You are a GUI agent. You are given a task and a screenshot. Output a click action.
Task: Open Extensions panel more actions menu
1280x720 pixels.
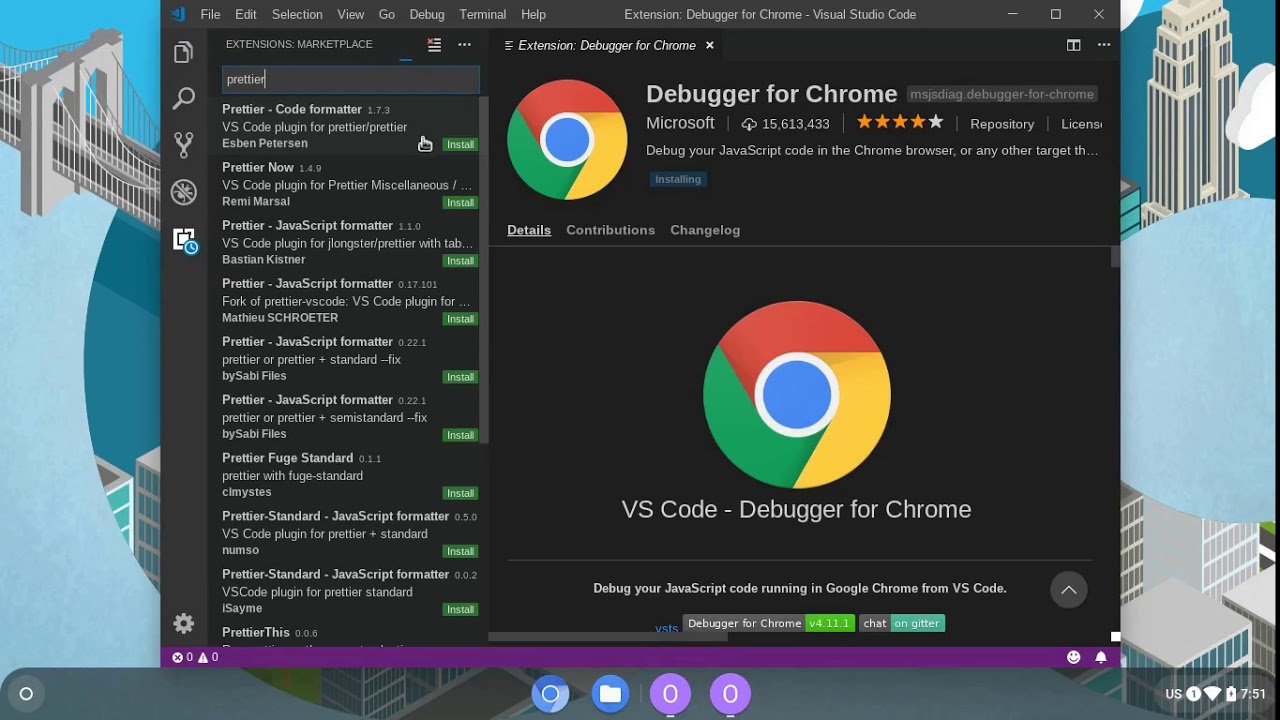464,44
